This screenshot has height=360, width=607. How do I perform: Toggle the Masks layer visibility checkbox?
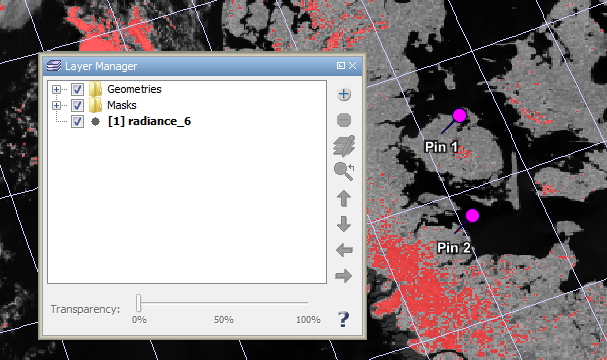77,105
